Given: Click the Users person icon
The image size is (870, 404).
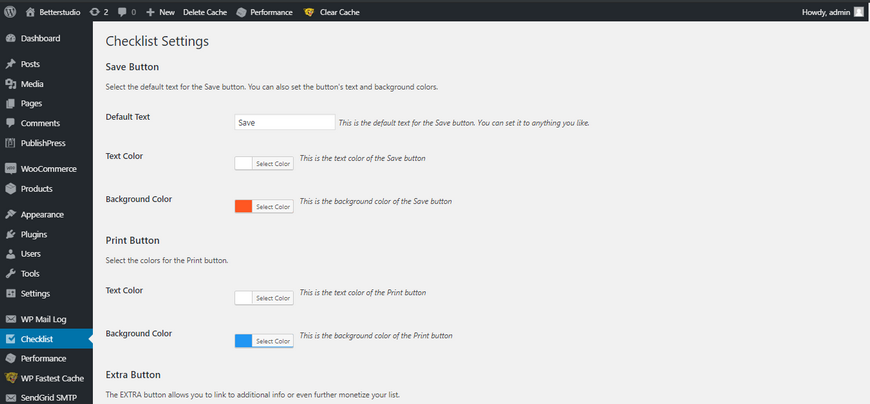Looking at the screenshot, I should [x=11, y=254].
